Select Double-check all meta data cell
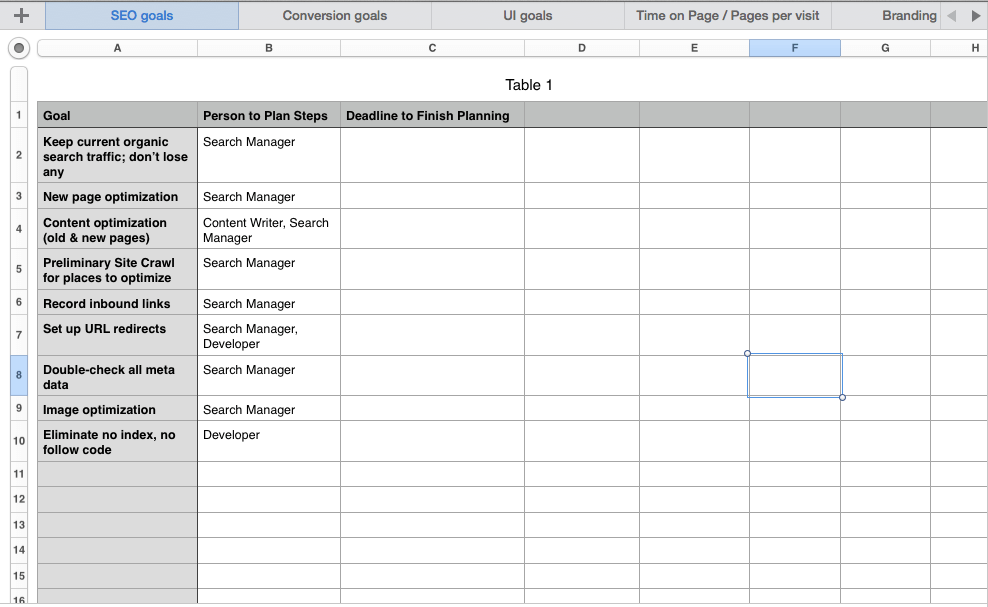 click(x=117, y=376)
